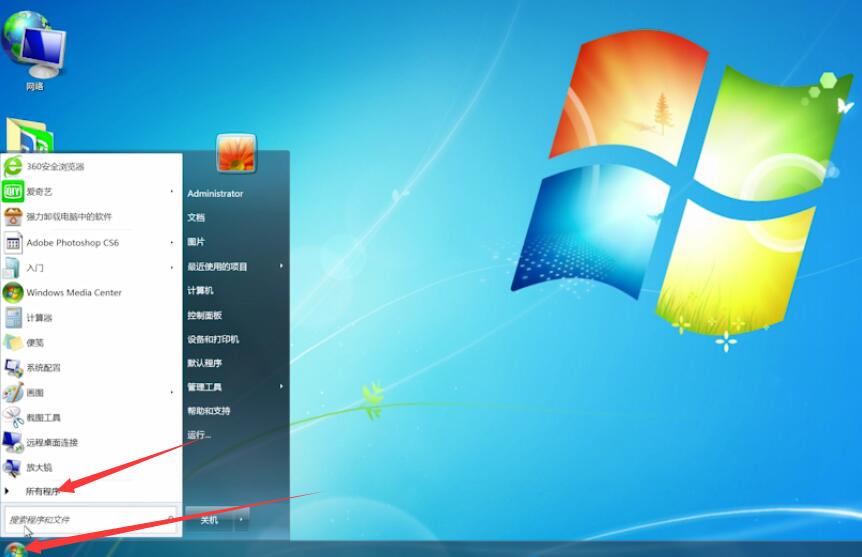862x557 pixels.
Task: Open Documents (文档) from Start menu
Action: tap(196, 218)
